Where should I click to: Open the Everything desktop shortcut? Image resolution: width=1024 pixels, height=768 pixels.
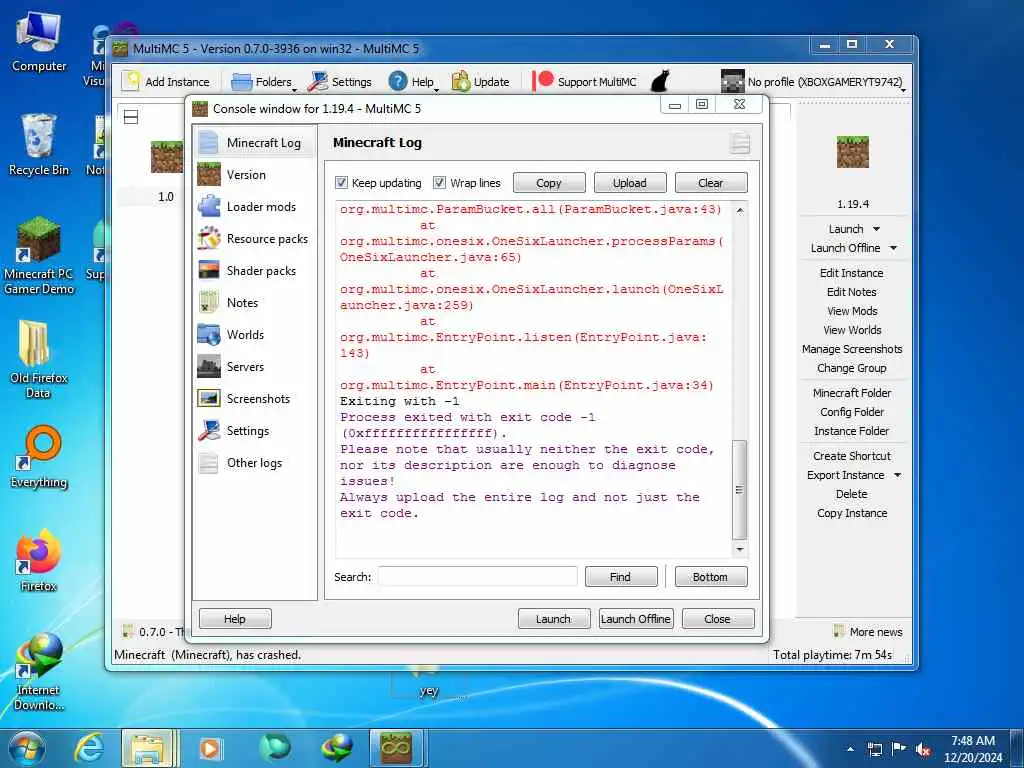tap(39, 456)
